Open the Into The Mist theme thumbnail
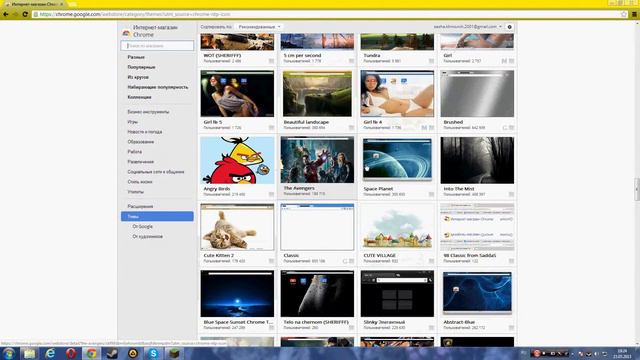This screenshot has width=640, height=360. (x=477, y=160)
